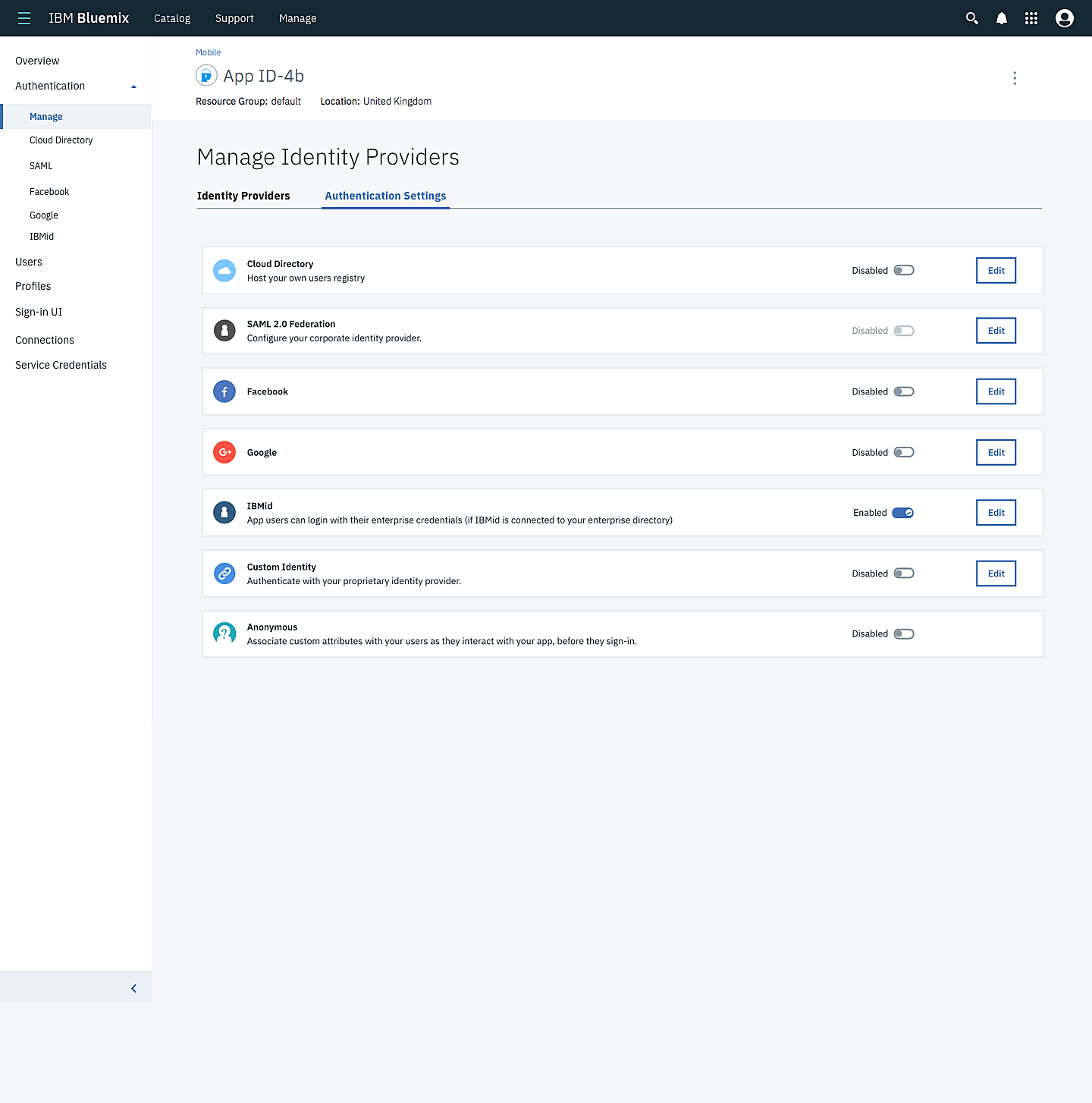
Task: Click the search magnifier icon
Action: (971, 18)
